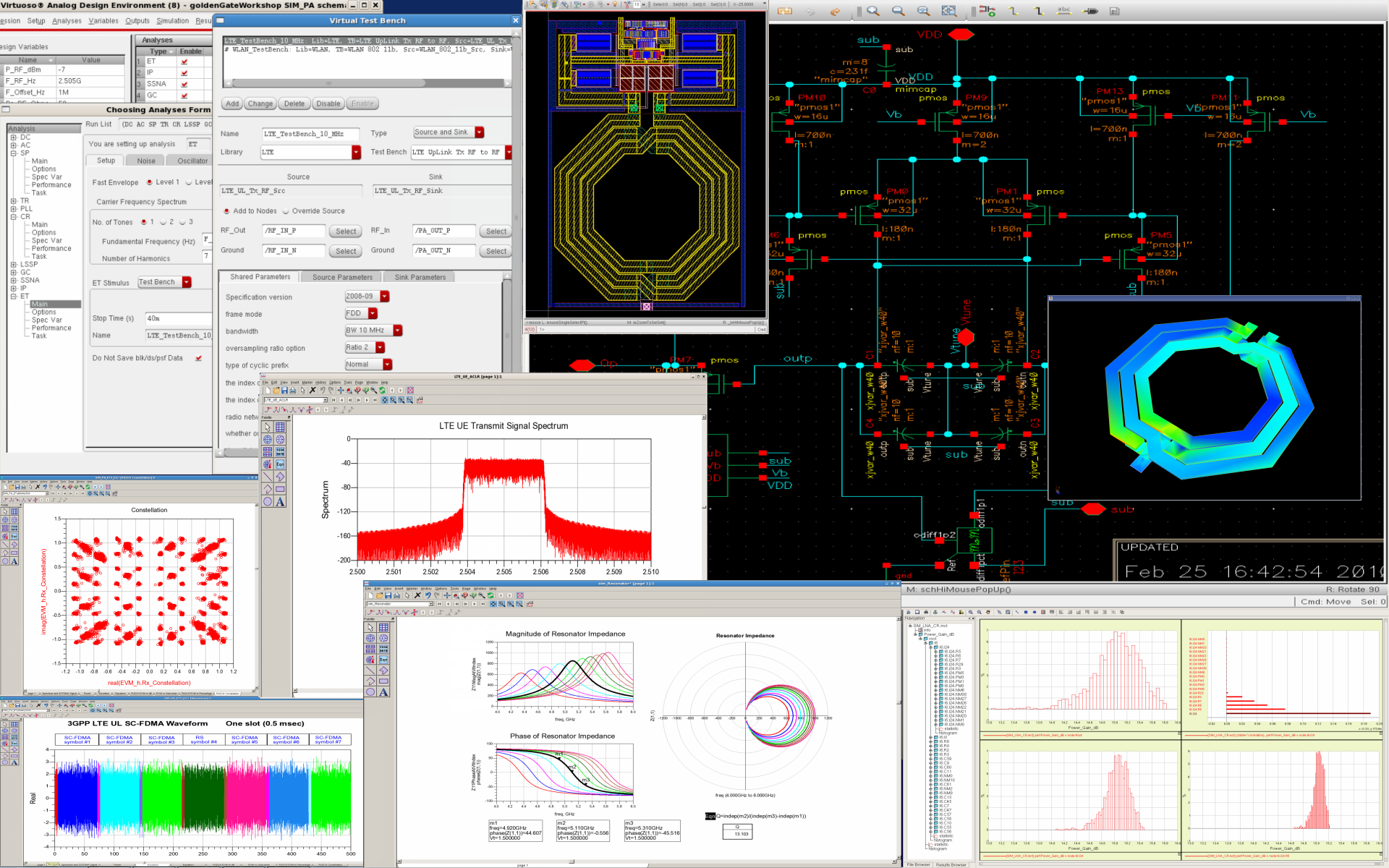The height and width of the screenshot is (868, 1389).
Task: Select the Override Source radio button
Action: pyautogui.click(x=287, y=210)
